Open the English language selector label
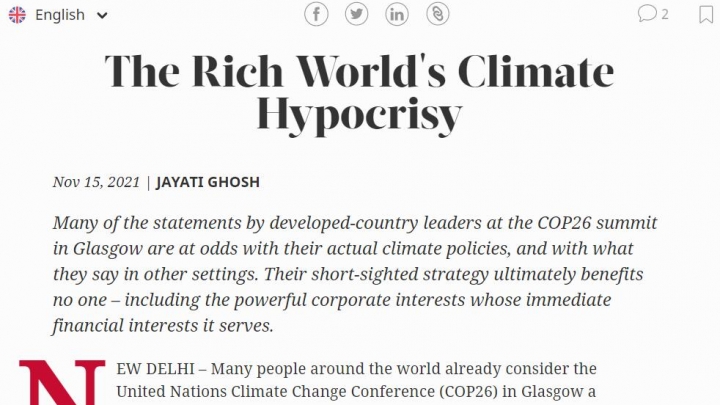The image size is (720, 405). click(60, 15)
